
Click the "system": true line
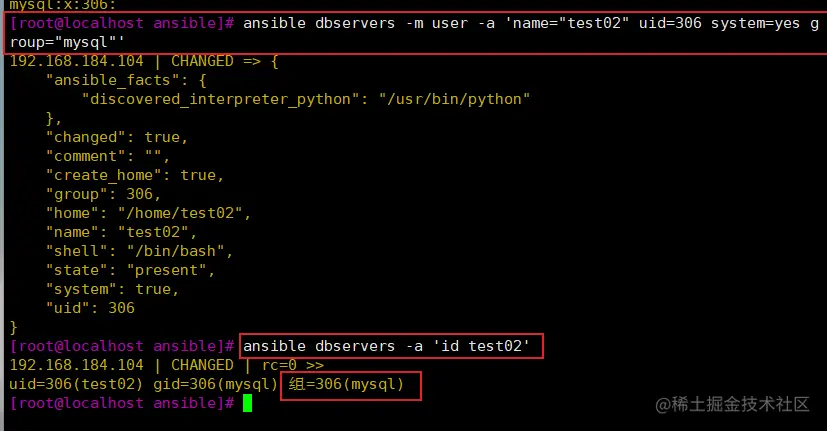(x=112, y=289)
